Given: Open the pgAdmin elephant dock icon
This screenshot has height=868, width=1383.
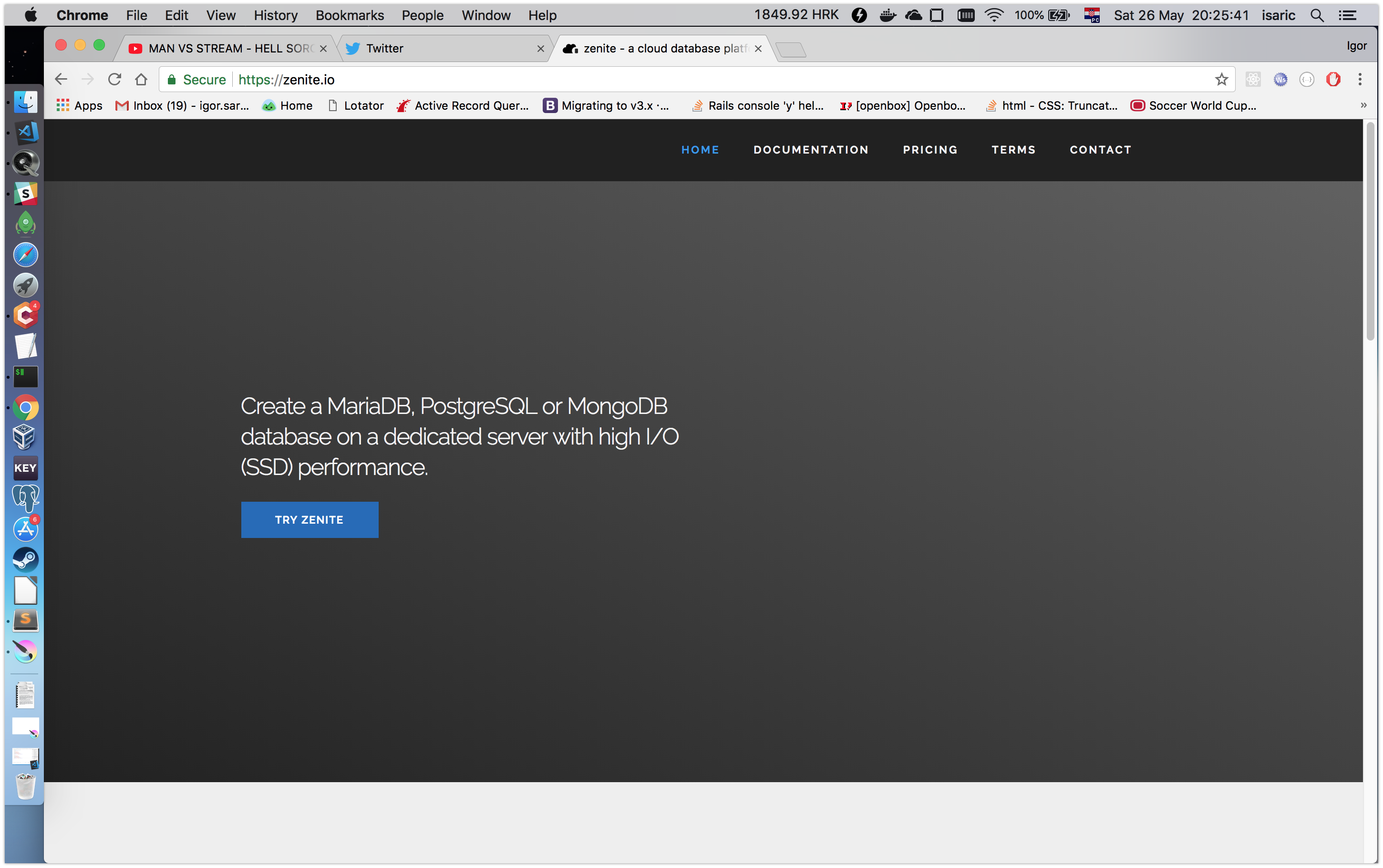Looking at the screenshot, I should [25, 498].
